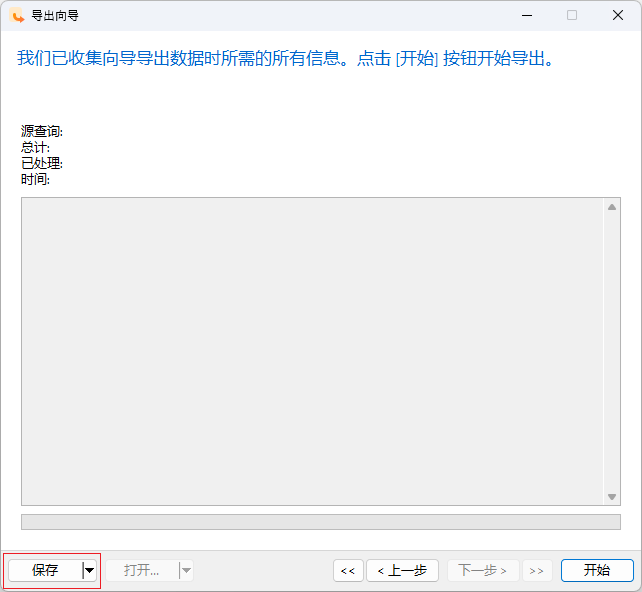
Task: Start export with 开始 button
Action: tap(597, 570)
